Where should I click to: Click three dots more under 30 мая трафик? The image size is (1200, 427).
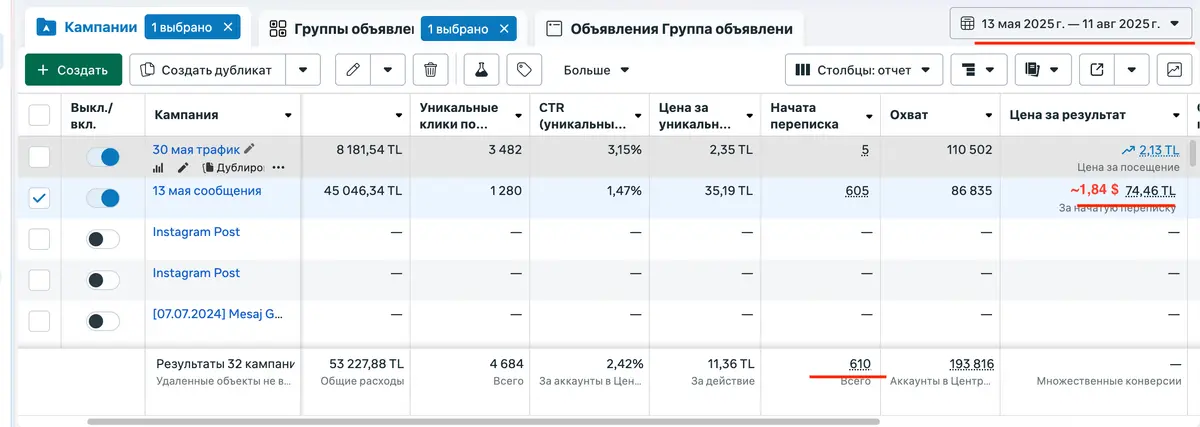click(x=278, y=167)
